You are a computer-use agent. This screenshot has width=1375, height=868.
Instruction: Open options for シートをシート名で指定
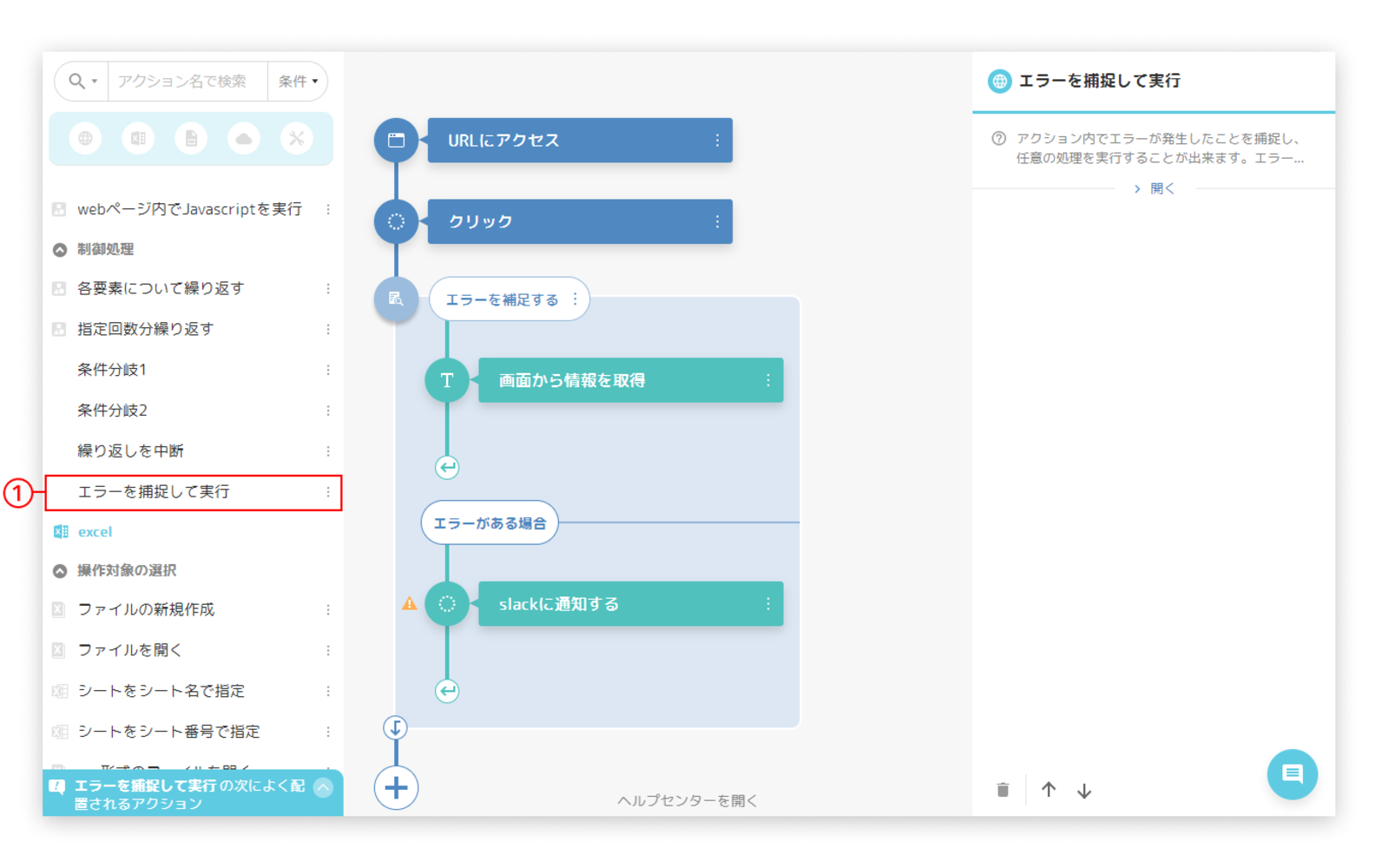[x=328, y=691]
